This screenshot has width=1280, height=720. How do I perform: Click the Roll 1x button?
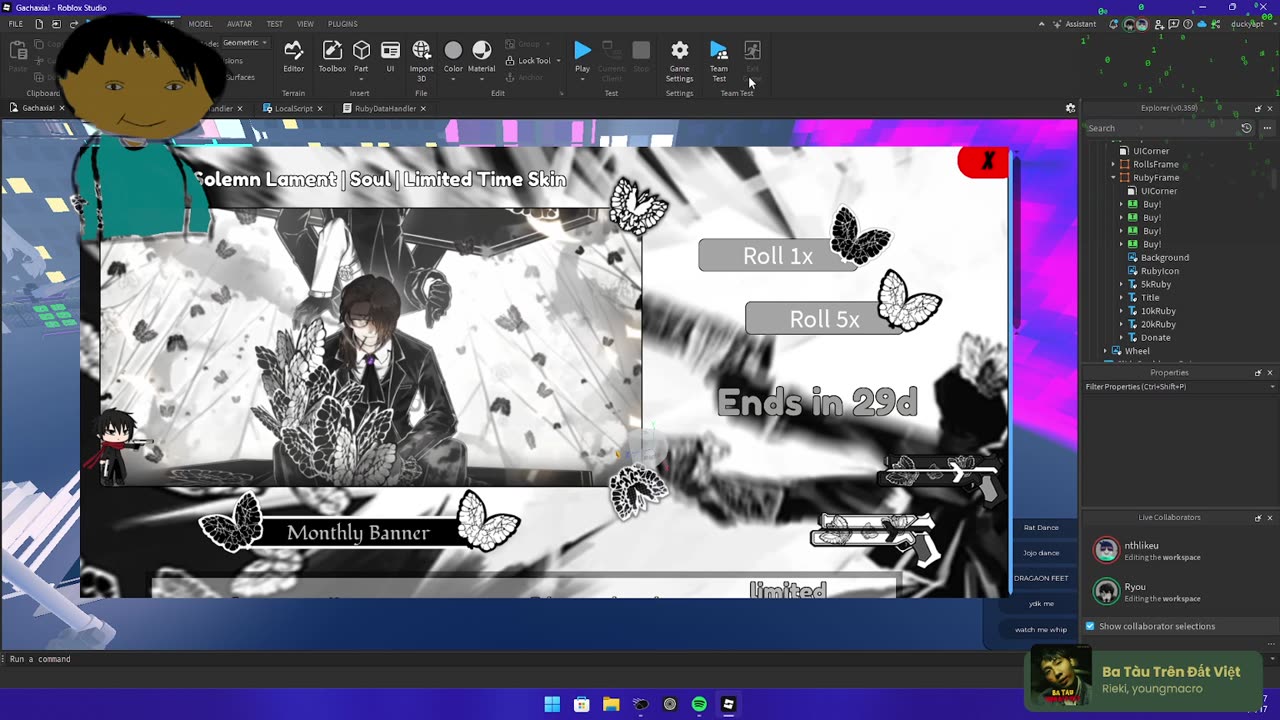[777, 256]
